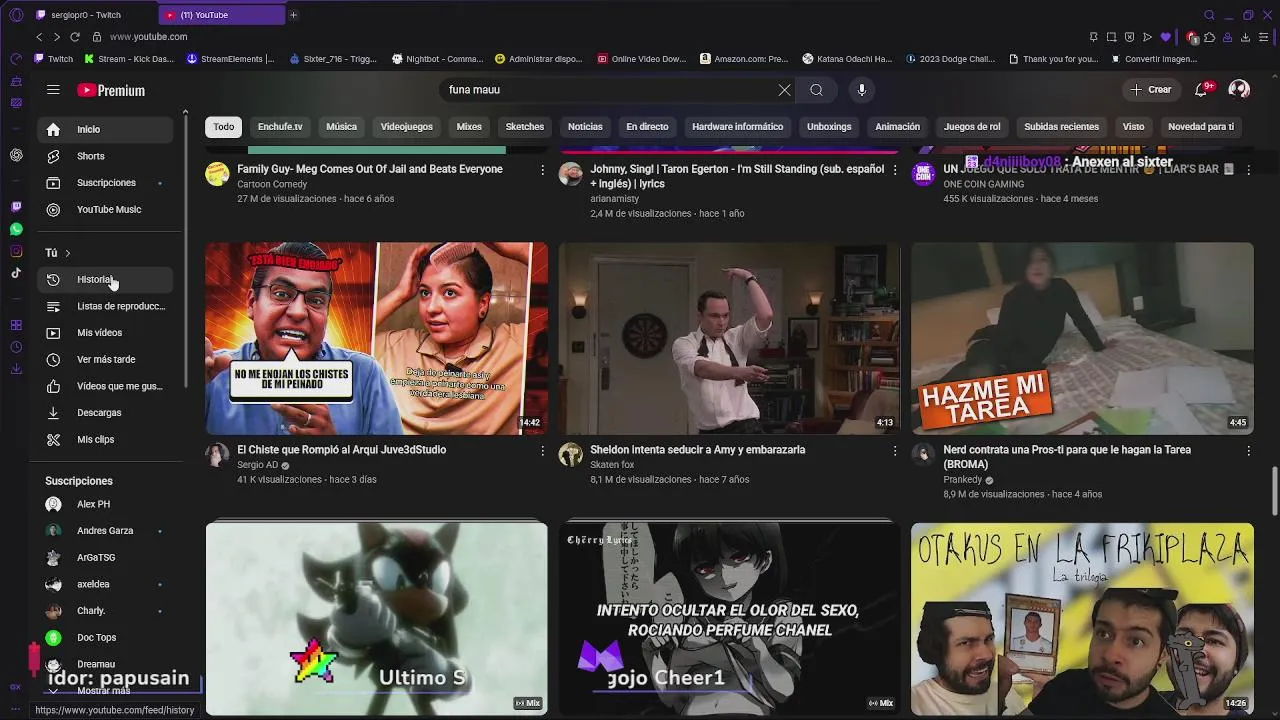The width and height of the screenshot is (1280, 720).
Task: Expand subscriptions with Mostrar más
Action: pyautogui.click(x=105, y=691)
